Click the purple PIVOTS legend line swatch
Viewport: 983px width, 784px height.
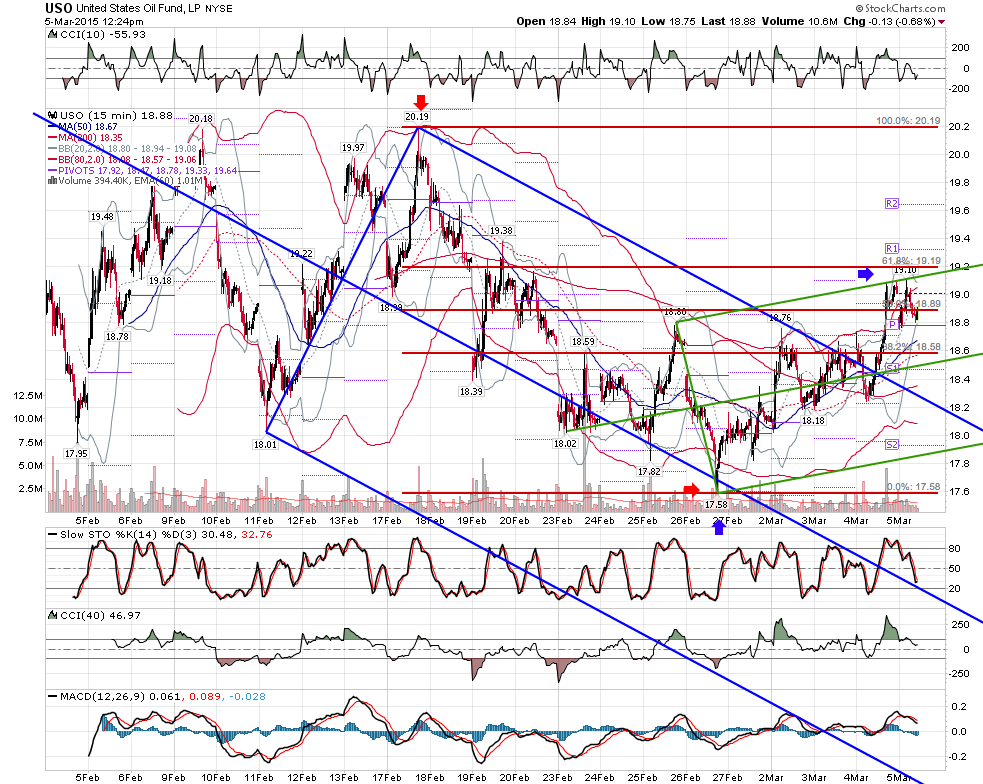[53, 170]
